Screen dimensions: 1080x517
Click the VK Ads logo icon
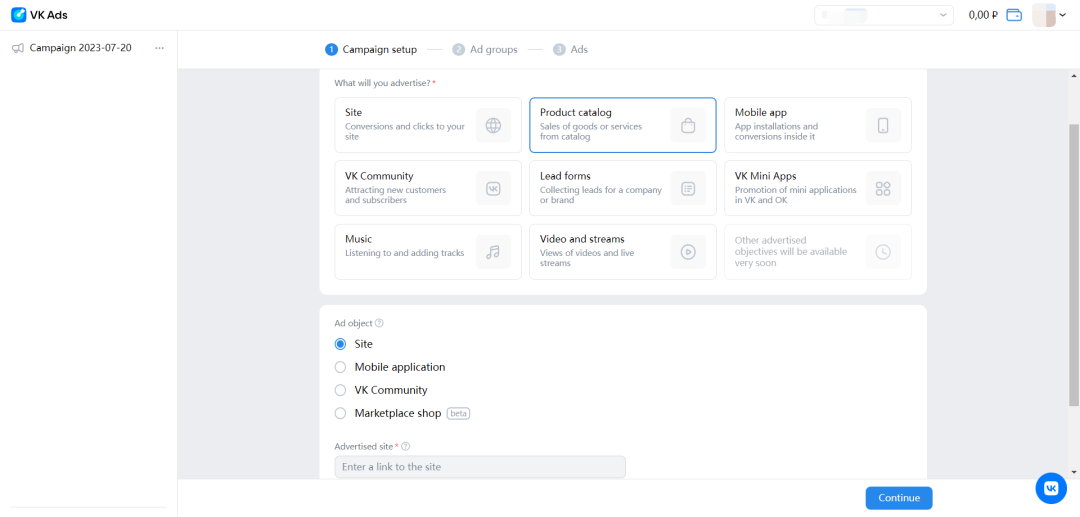pyautogui.click(x=19, y=14)
